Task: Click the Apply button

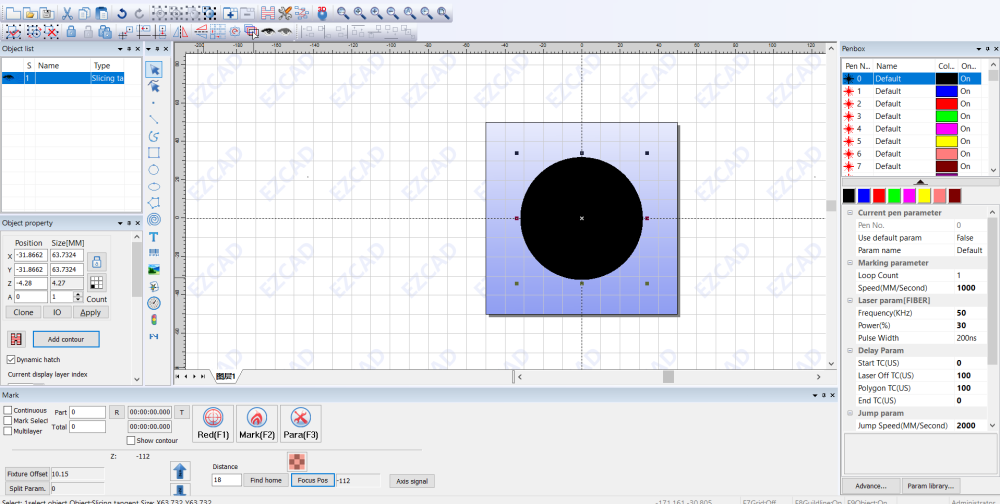Action: [91, 313]
